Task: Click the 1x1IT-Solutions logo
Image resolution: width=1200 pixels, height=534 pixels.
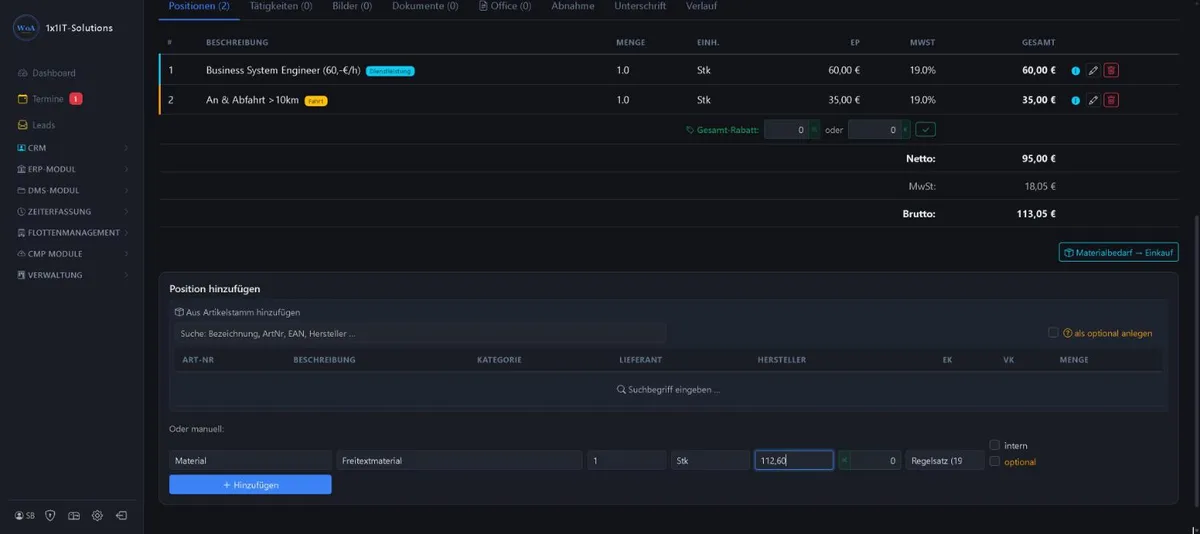Action: pyautogui.click(x=26, y=29)
